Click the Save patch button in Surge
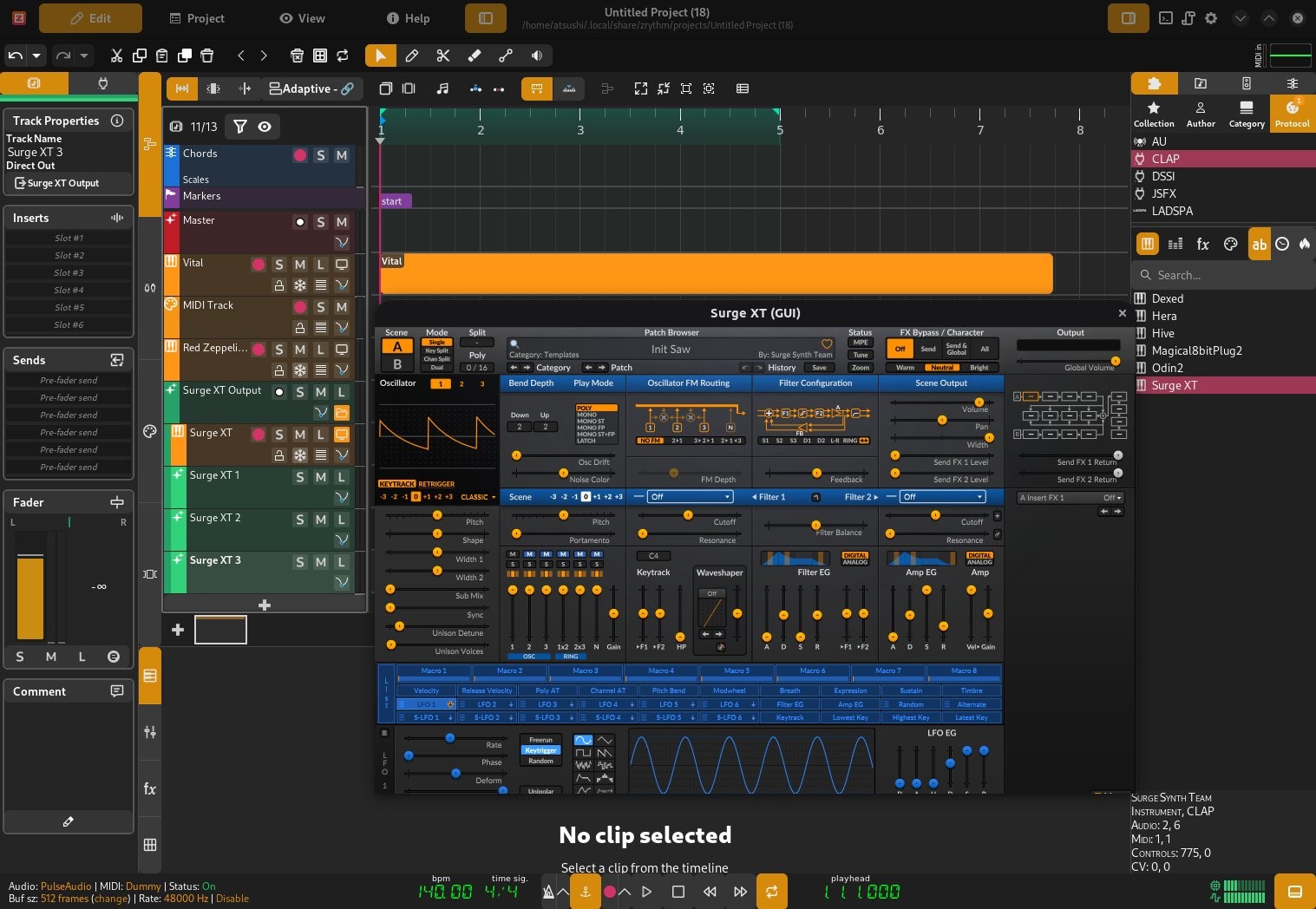The image size is (1316, 909). click(x=819, y=368)
